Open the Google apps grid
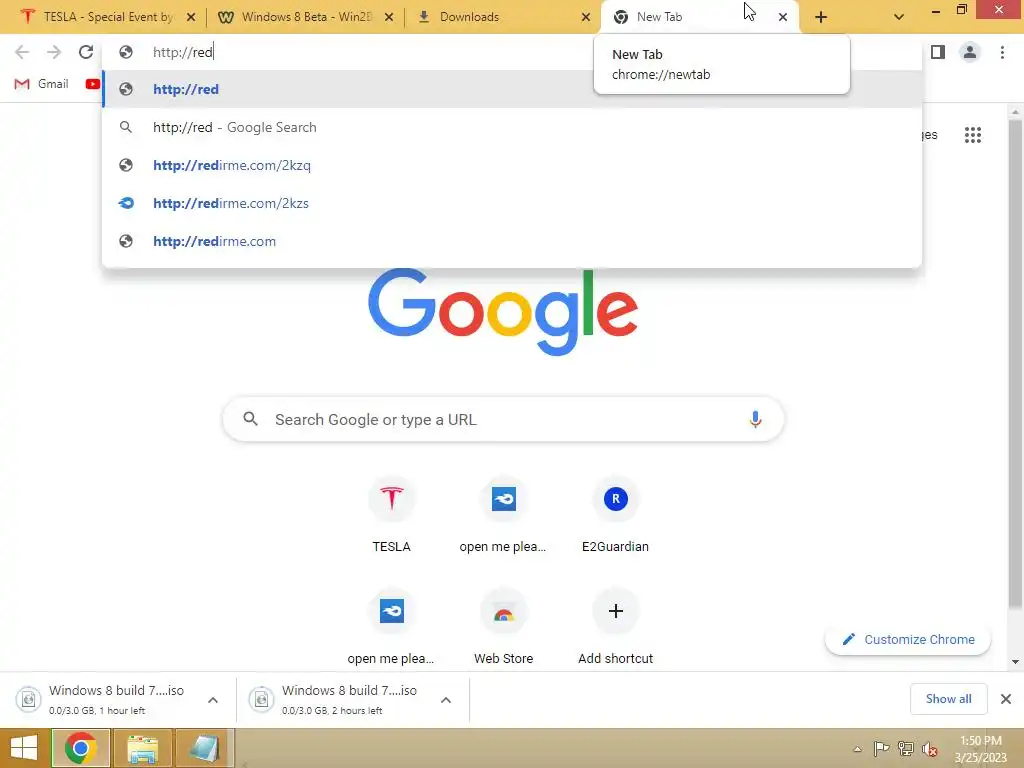The width and height of the screenshot is (1024, 768). pyautogui.click(x=972, y=135)
